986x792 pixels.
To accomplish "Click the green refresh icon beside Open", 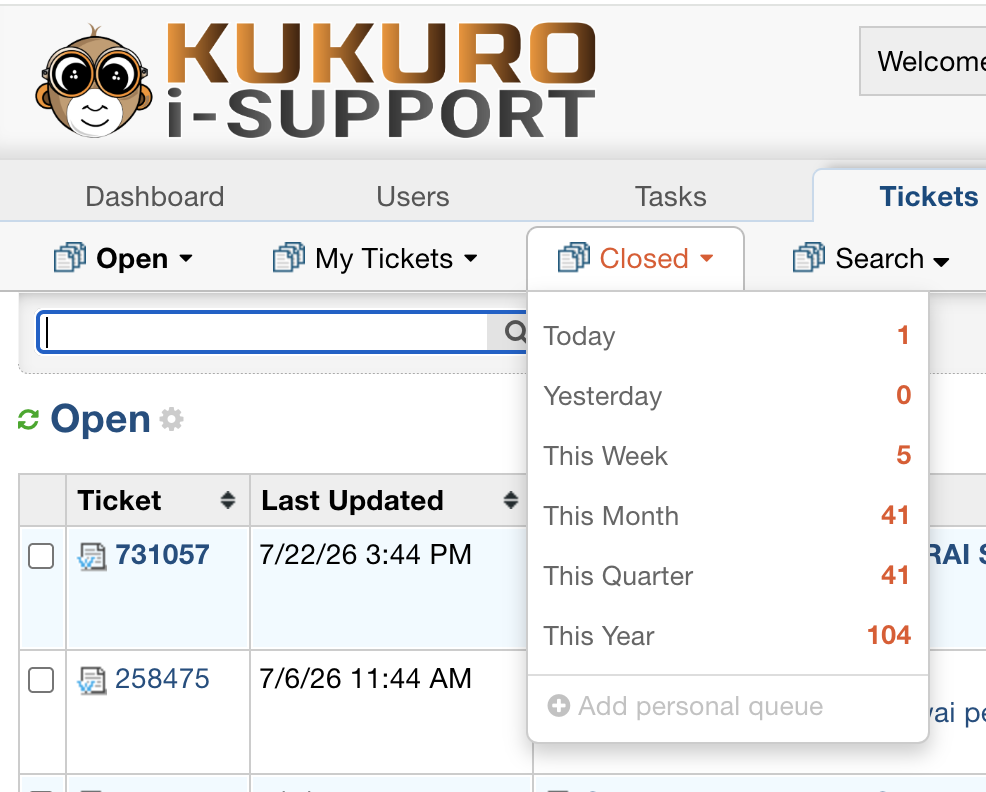I will tap(28, 420).
